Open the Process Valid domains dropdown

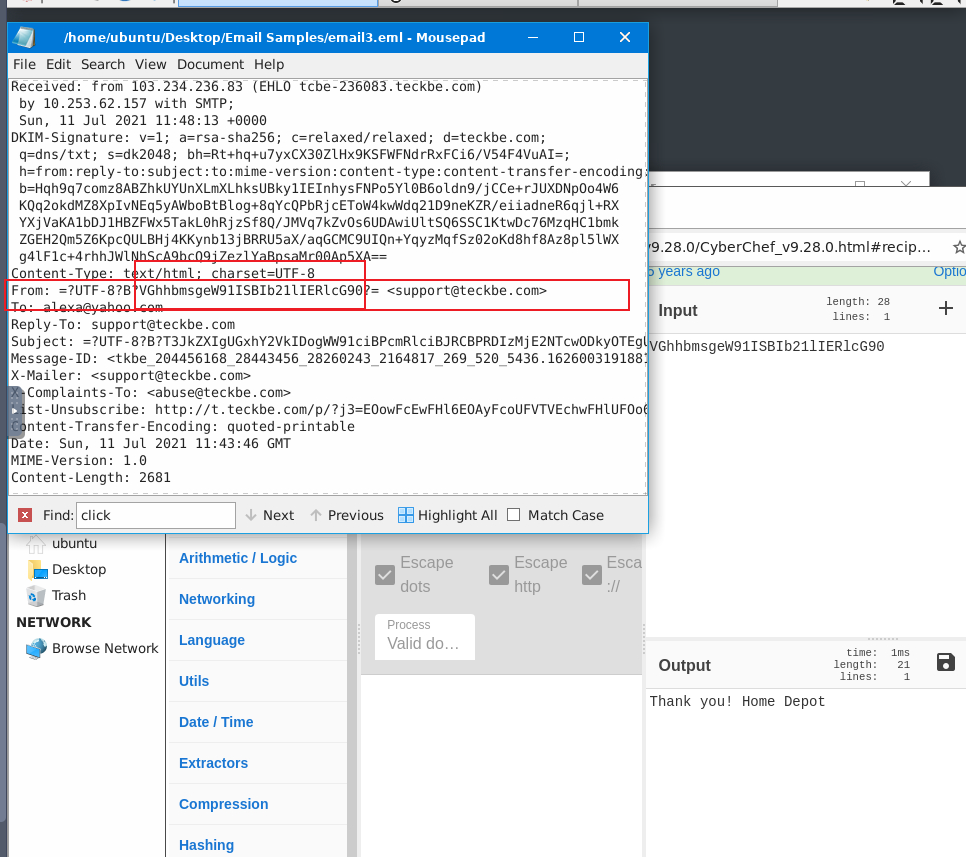(x=424, y=636)
